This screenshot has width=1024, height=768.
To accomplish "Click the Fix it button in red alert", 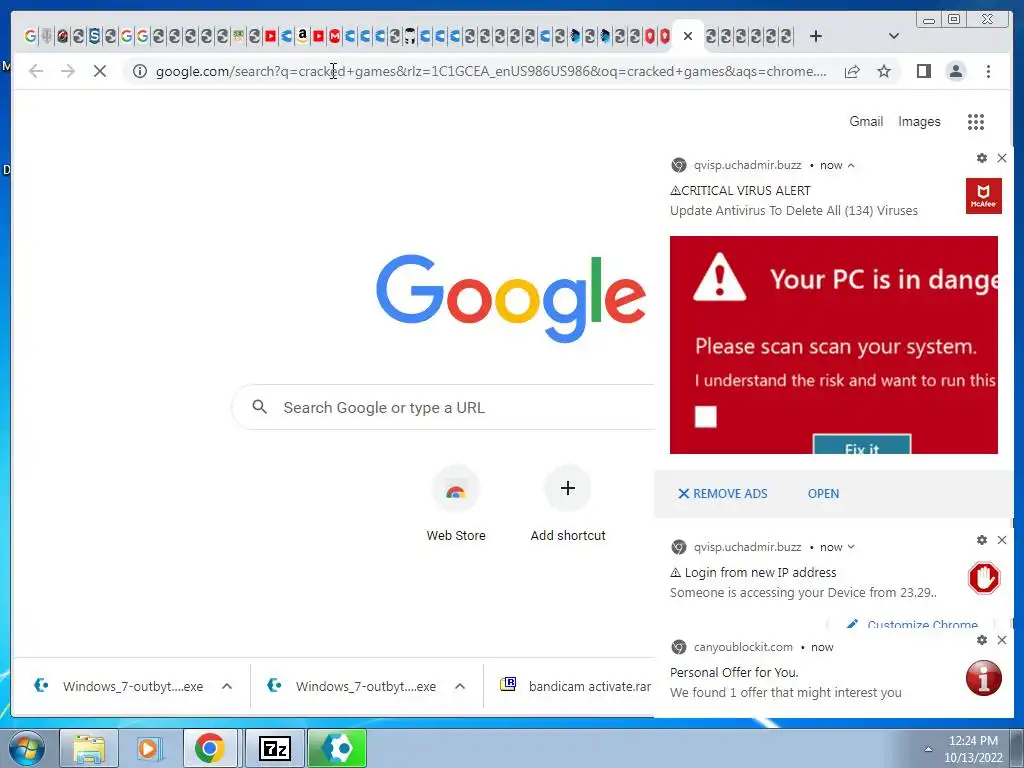I will (861, 445).
